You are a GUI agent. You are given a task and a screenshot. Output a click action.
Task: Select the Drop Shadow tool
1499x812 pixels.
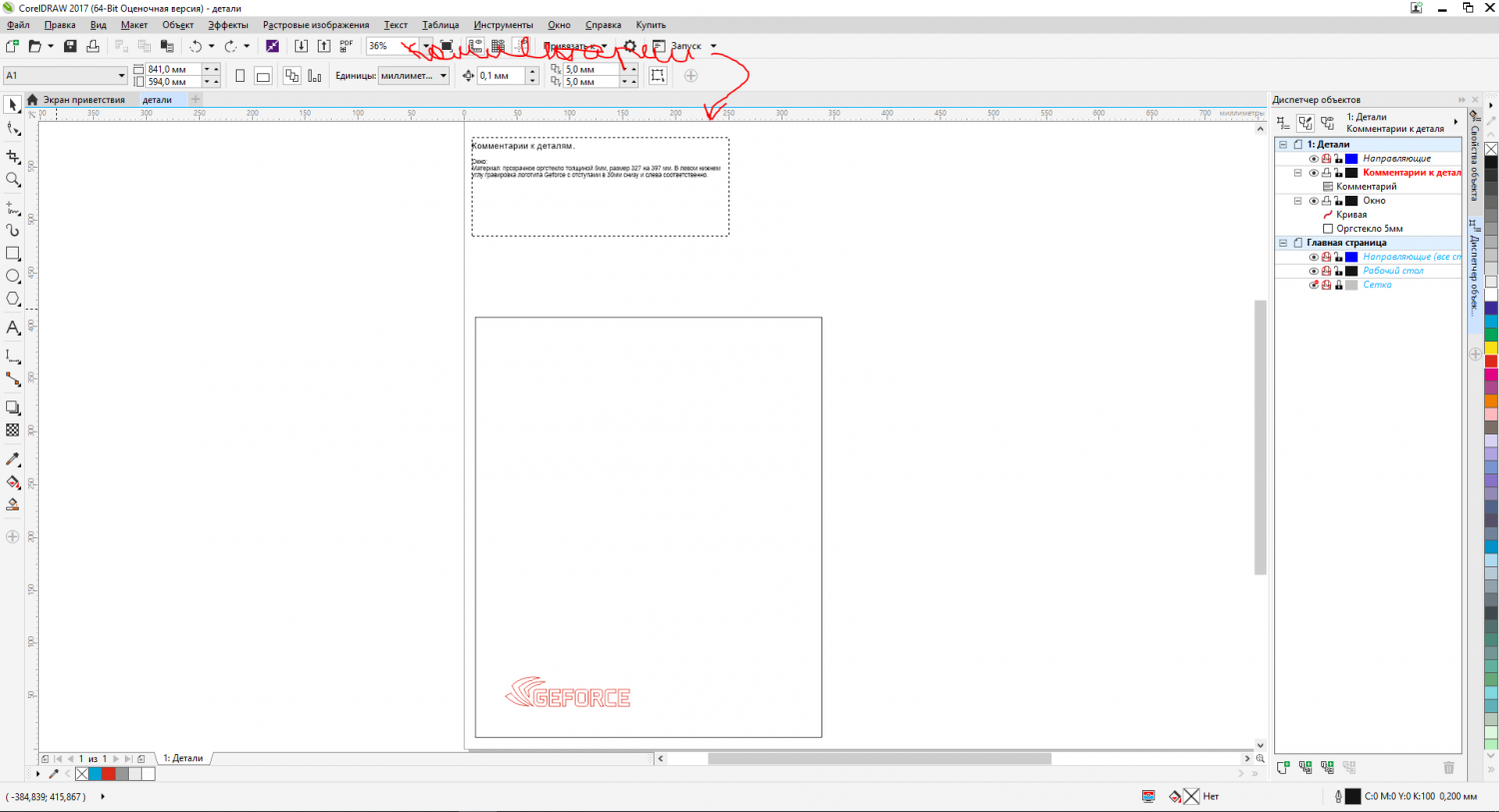tap(13, 407)
